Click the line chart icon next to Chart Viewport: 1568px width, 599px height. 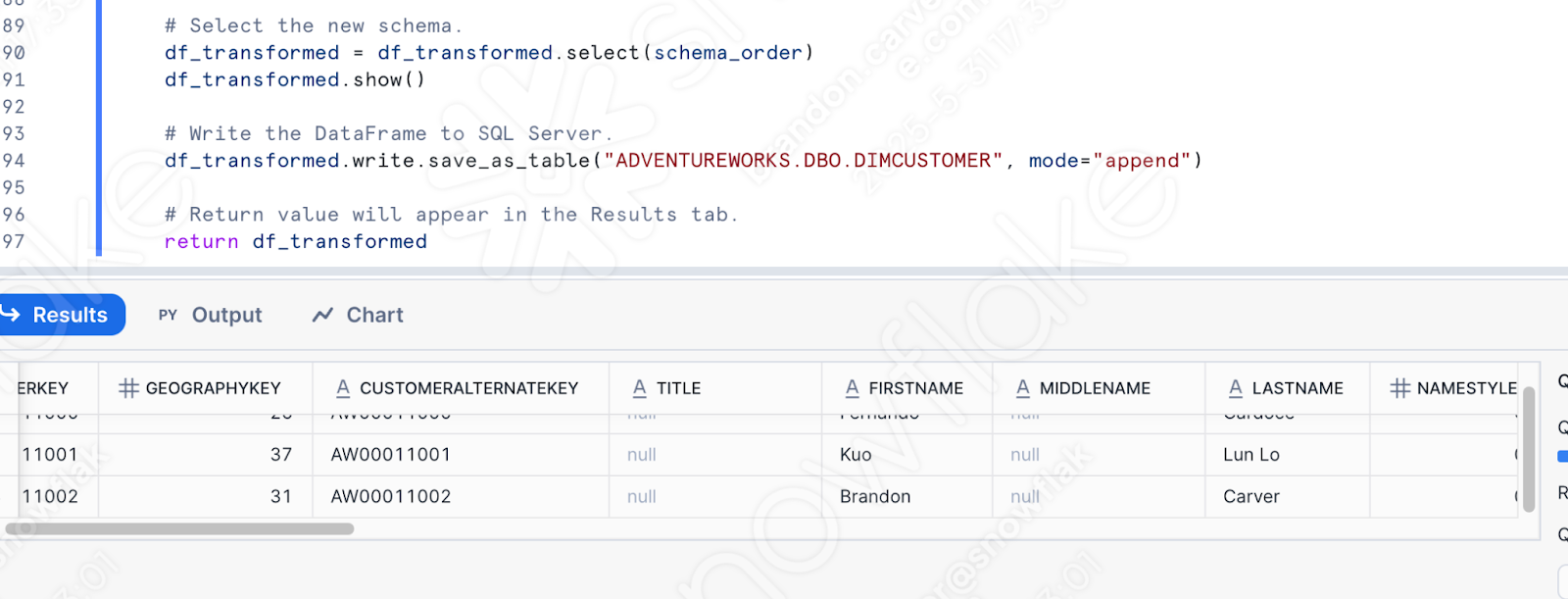click(321, 315)
